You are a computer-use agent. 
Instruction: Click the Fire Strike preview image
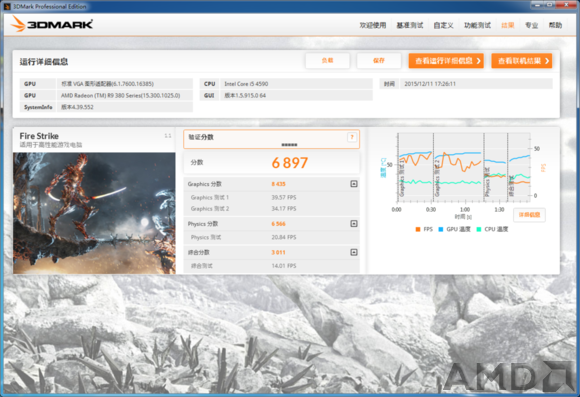[94, 213]
